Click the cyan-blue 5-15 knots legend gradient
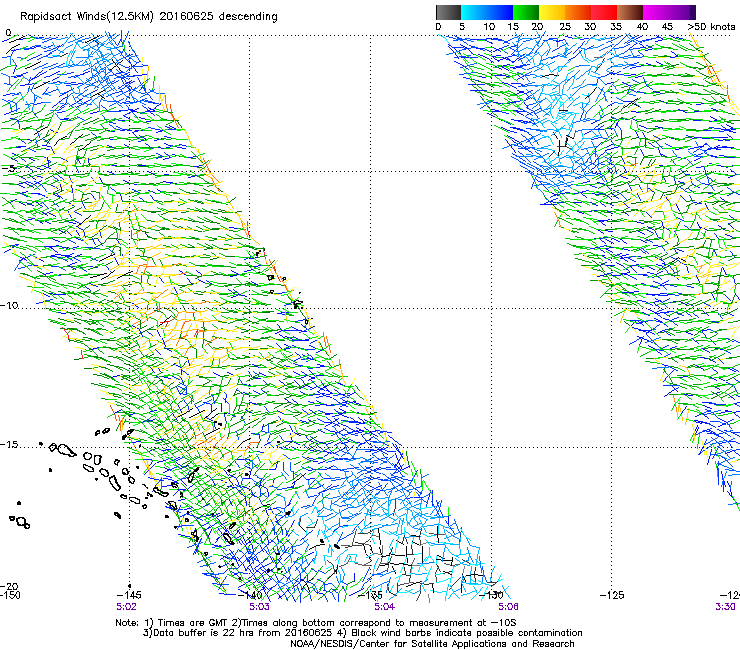This screenshot has width=740, height=650. pyautogui.click(x=487, y=12)
